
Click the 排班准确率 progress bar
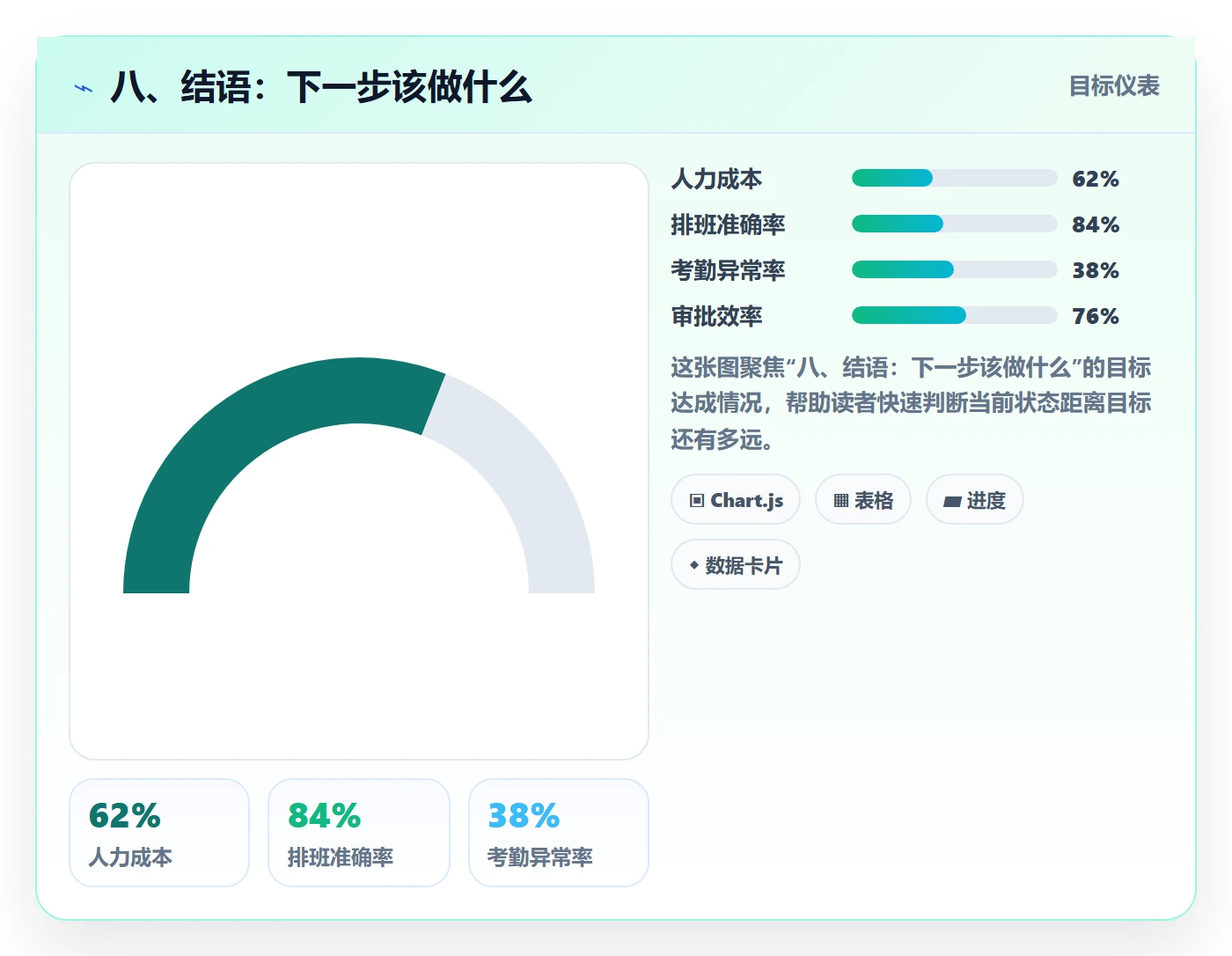point(955,224)
